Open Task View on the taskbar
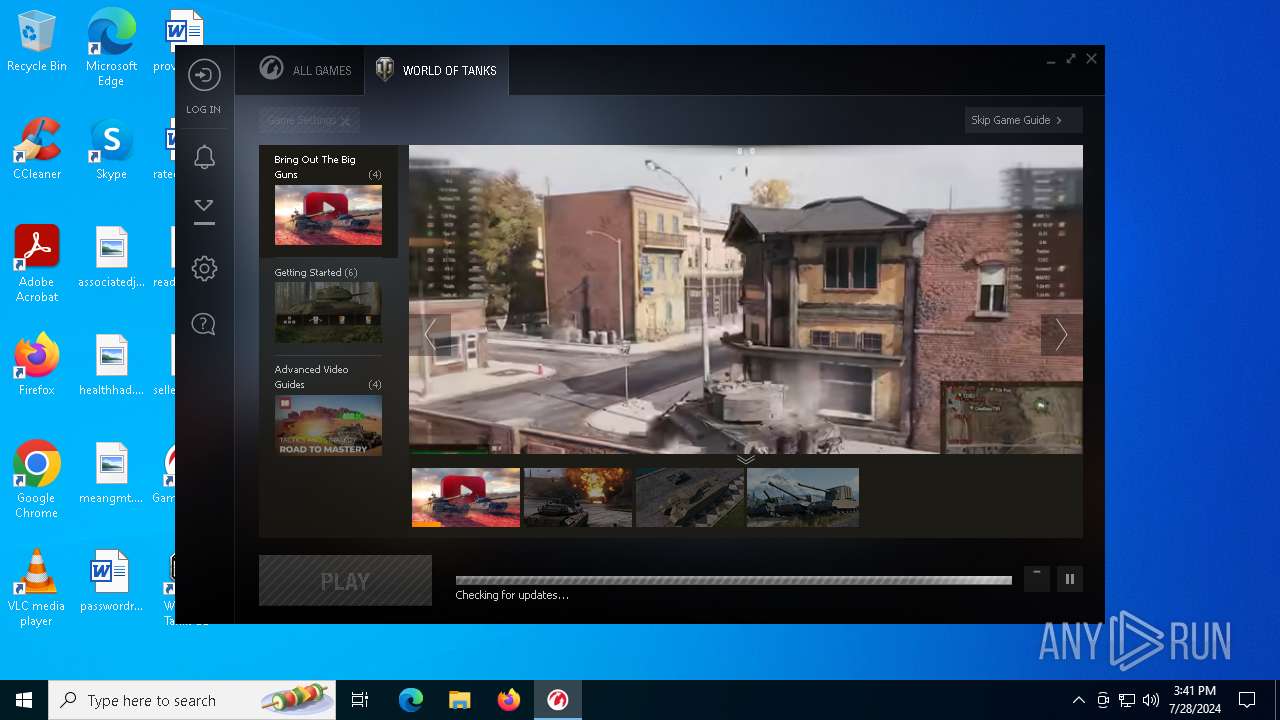Viewport: 1280px width, 720px height. pos(360,700)
